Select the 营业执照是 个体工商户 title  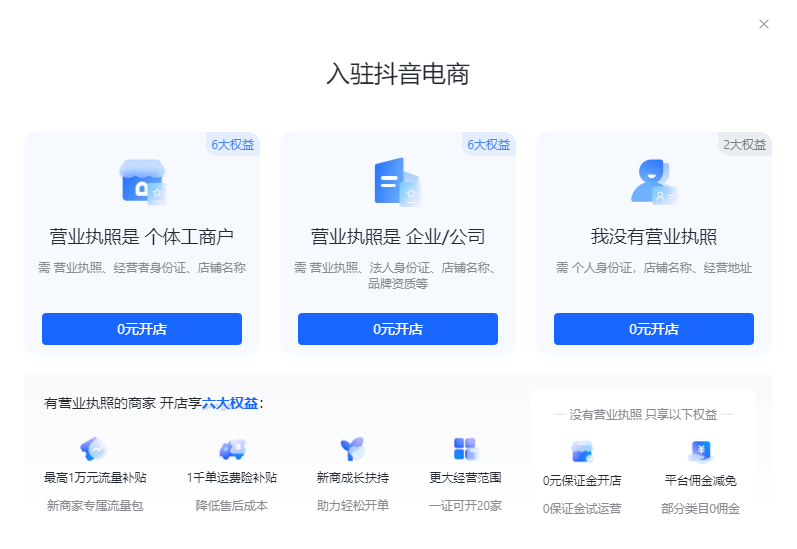pos(142,237)
